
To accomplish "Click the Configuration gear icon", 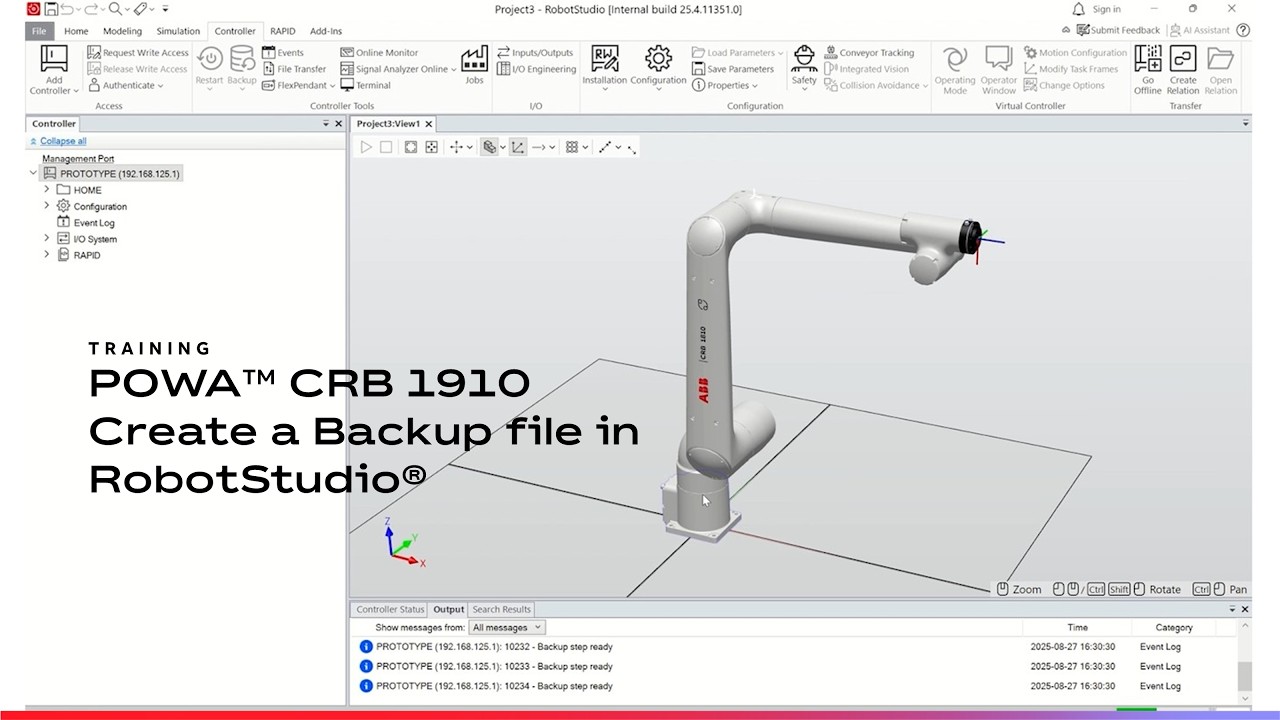I will point(658,58).
